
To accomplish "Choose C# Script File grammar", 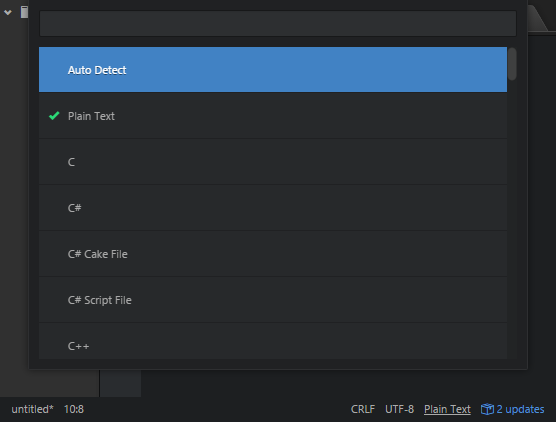I will (x=273, y=300).
